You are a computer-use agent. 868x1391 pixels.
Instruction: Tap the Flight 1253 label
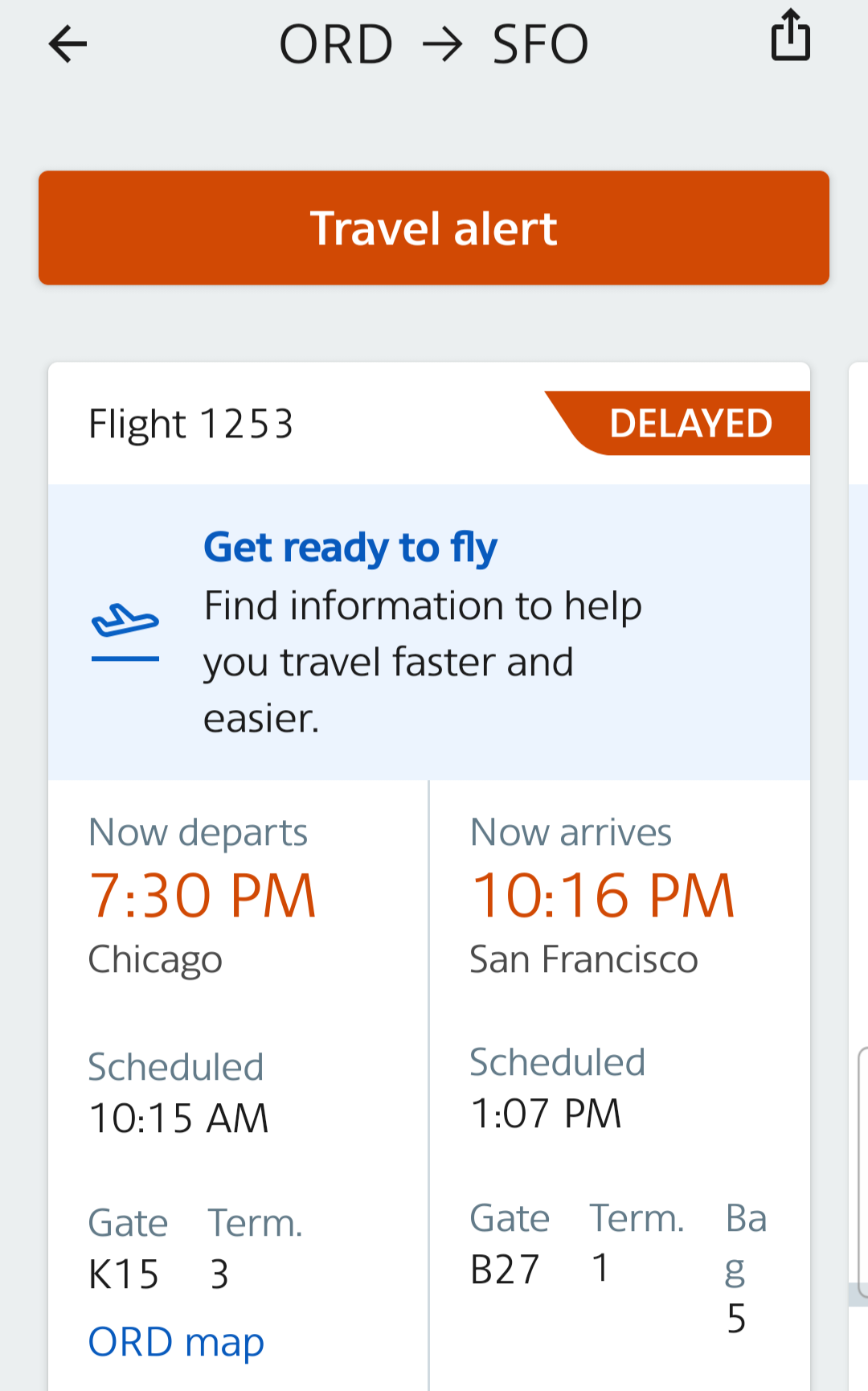click(190, 424)
